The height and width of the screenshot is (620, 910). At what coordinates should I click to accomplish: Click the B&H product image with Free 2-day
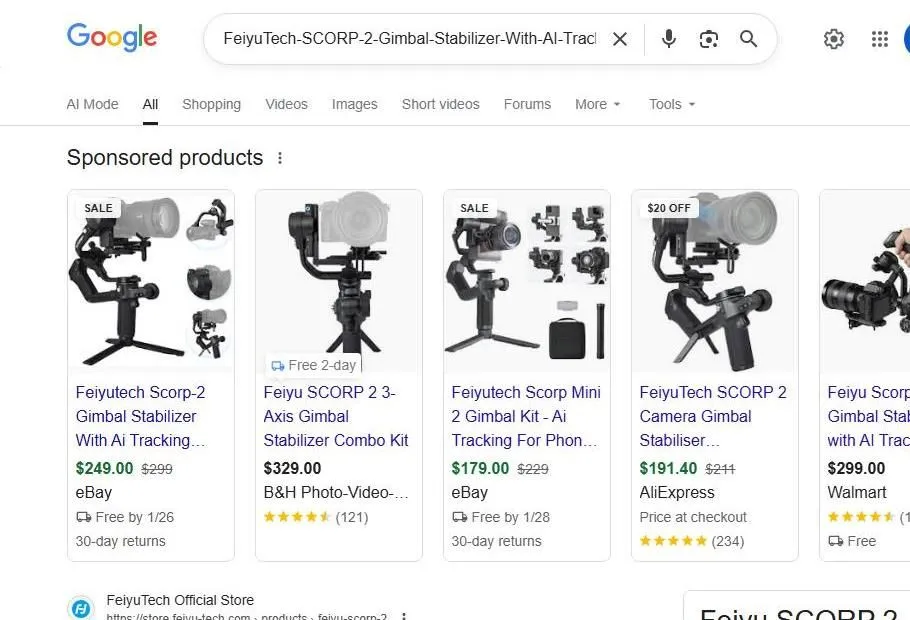[339, 281]
